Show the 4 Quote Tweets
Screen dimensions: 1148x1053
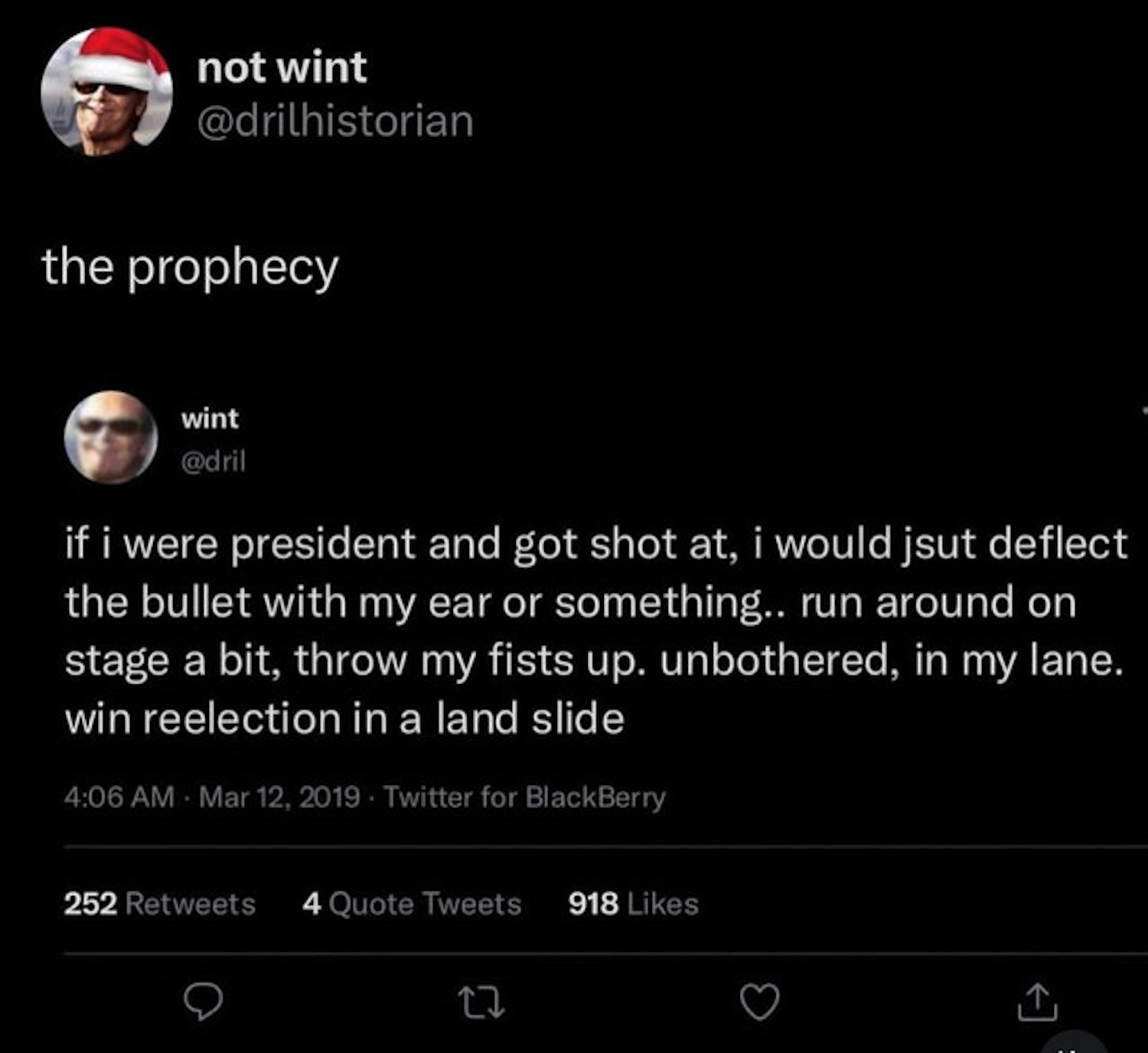[x=411, y=904]
